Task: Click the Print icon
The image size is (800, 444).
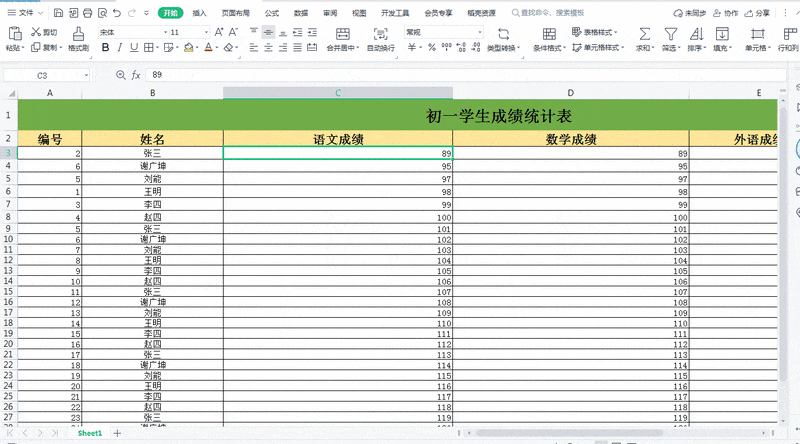Action: [x=87, y=13]
